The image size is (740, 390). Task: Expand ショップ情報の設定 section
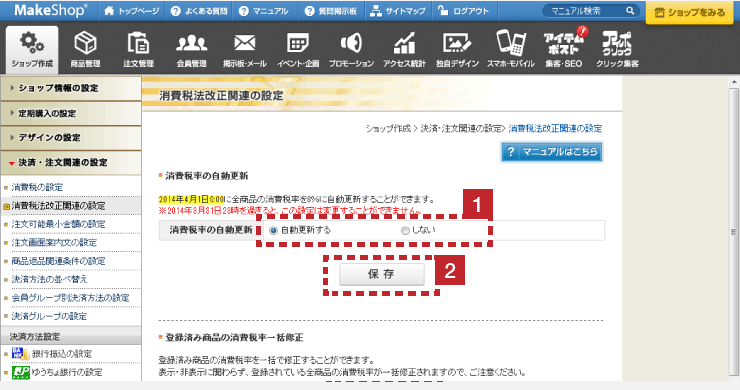[71, 88]
